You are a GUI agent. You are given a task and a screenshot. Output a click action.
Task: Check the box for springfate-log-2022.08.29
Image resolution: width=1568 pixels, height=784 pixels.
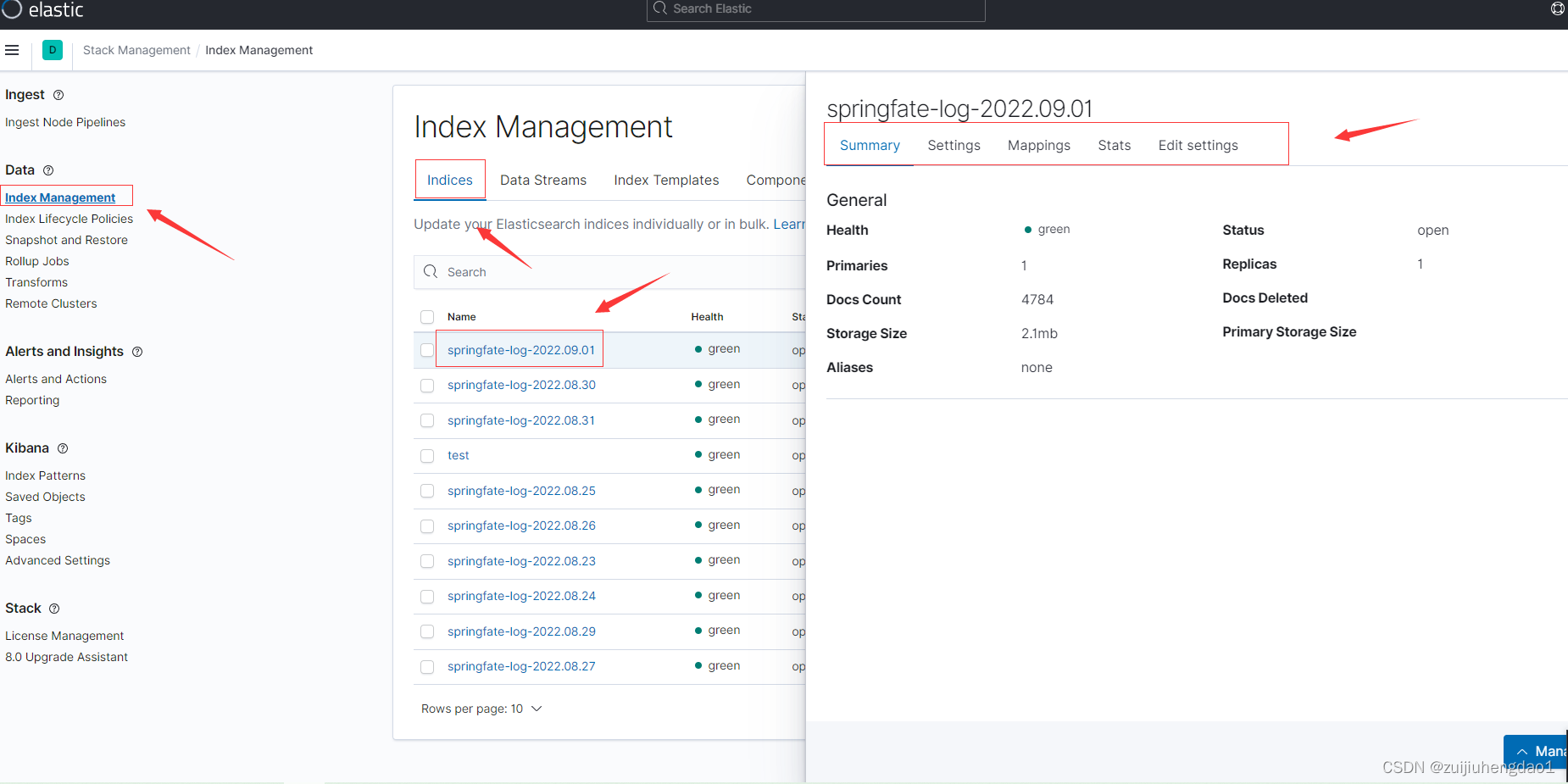click(427, 631)
